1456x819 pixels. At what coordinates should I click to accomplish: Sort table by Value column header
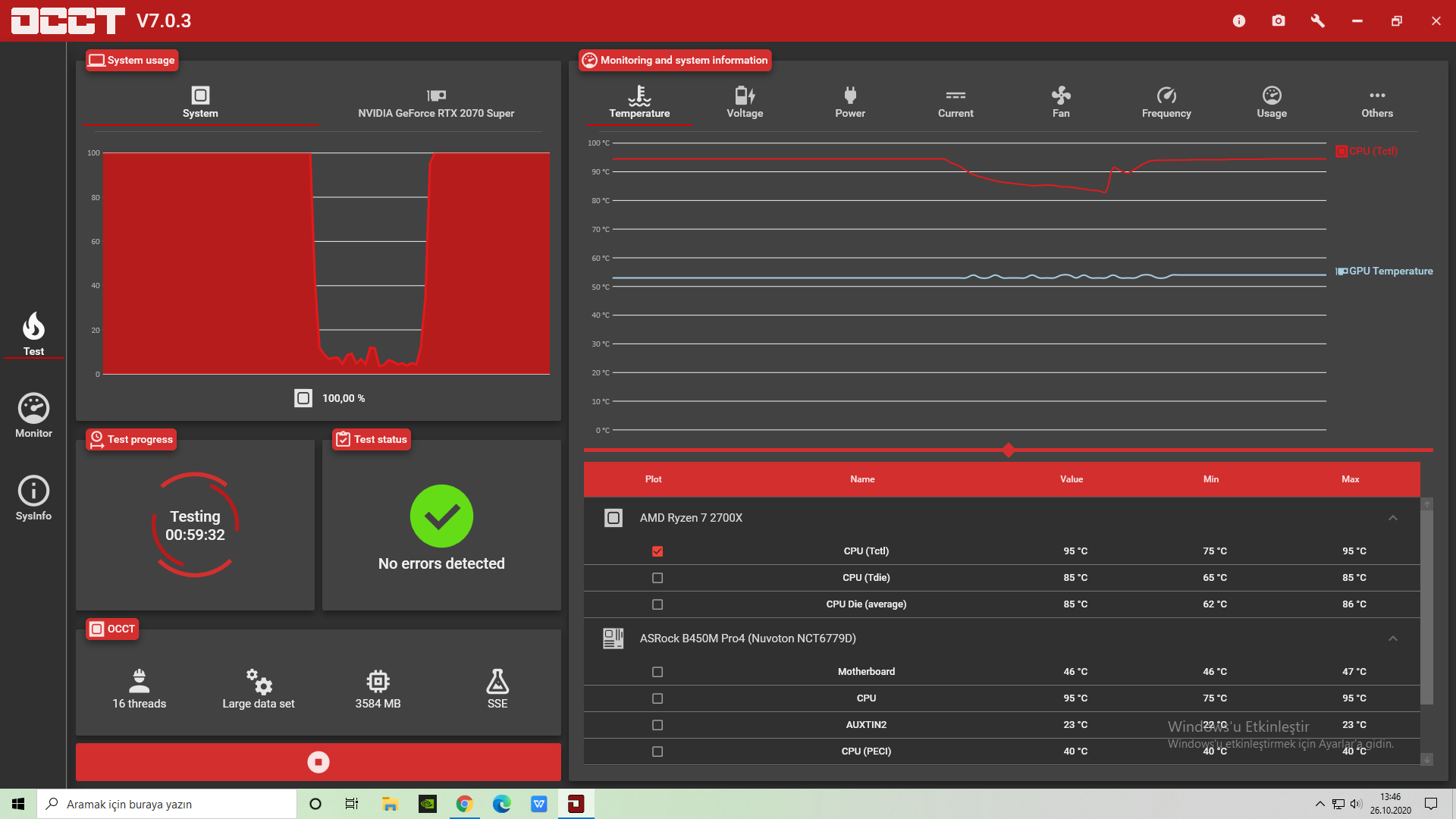point(1072,479)
